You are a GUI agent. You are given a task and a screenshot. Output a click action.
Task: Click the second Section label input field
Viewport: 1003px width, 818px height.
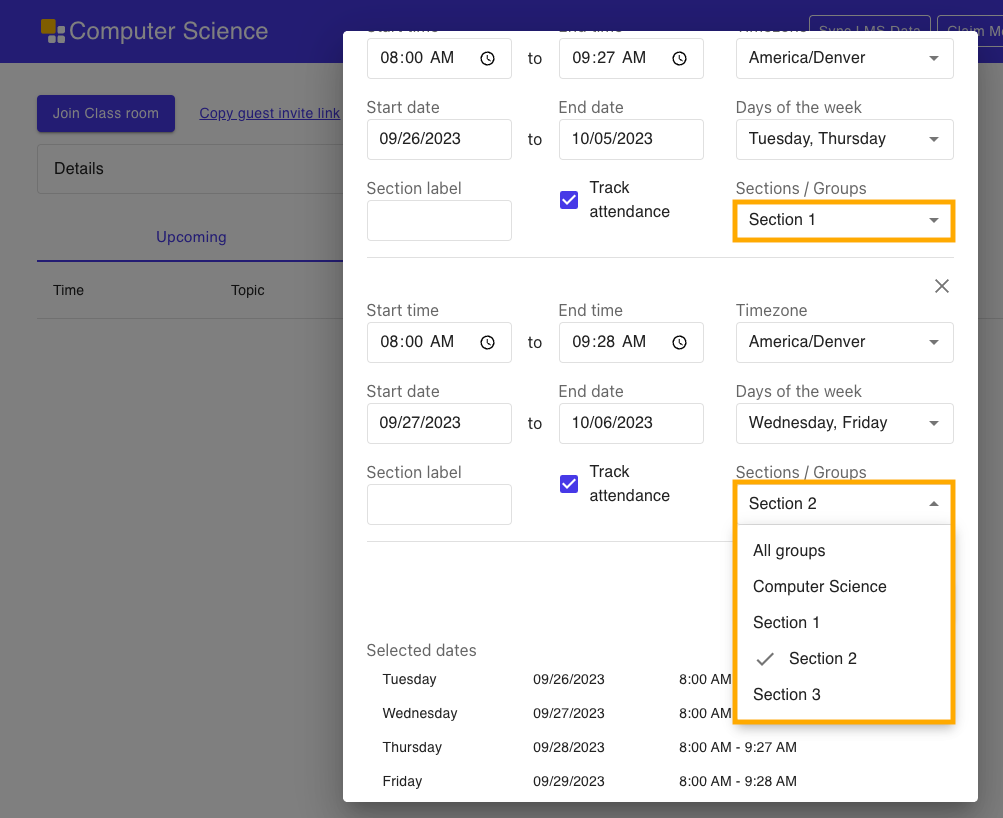click(x=438, y=505)
